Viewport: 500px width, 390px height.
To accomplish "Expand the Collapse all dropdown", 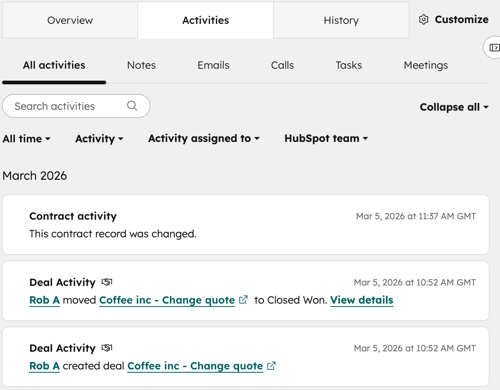I will pos(454,107).
